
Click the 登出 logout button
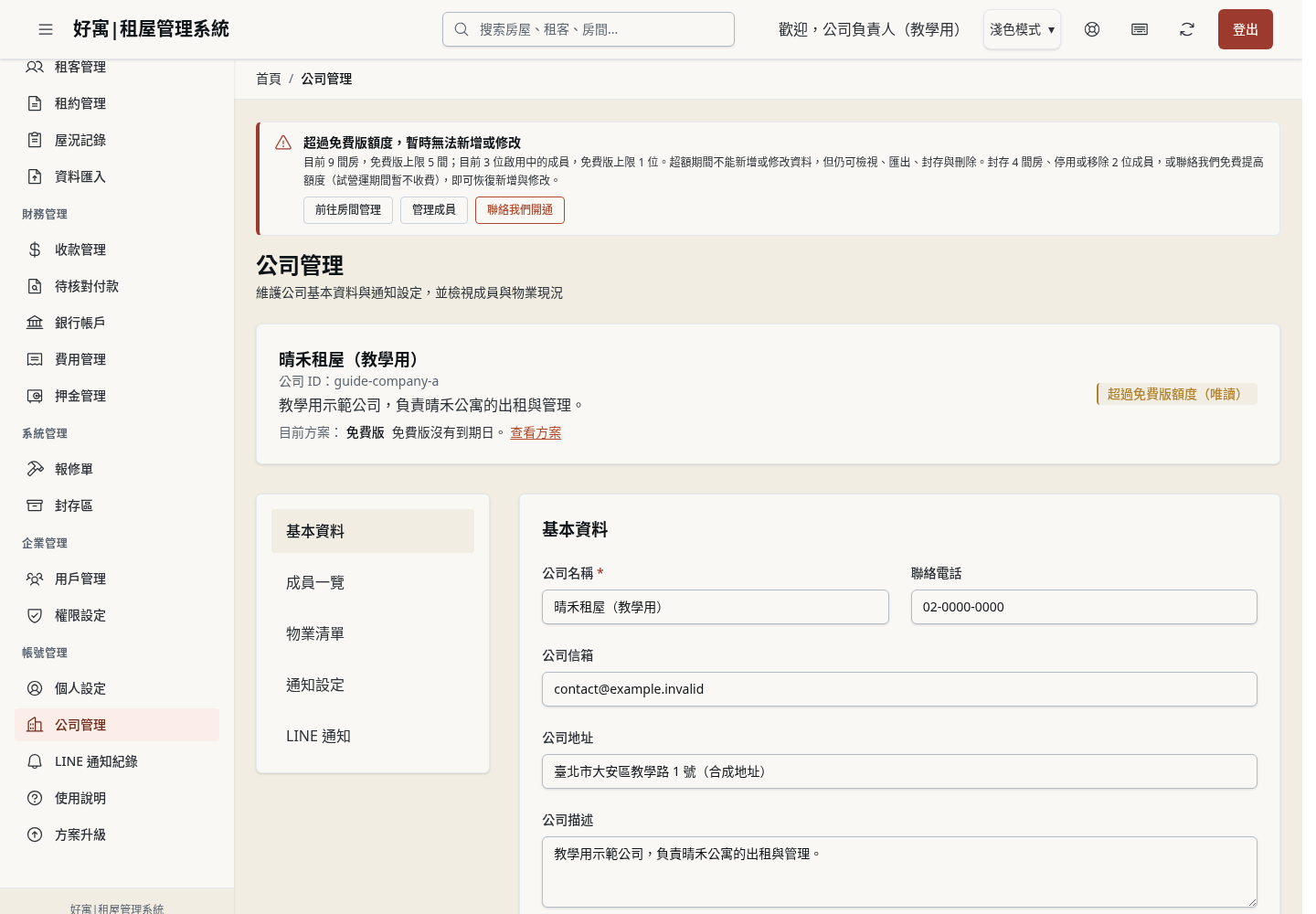tap(1246, 29)
